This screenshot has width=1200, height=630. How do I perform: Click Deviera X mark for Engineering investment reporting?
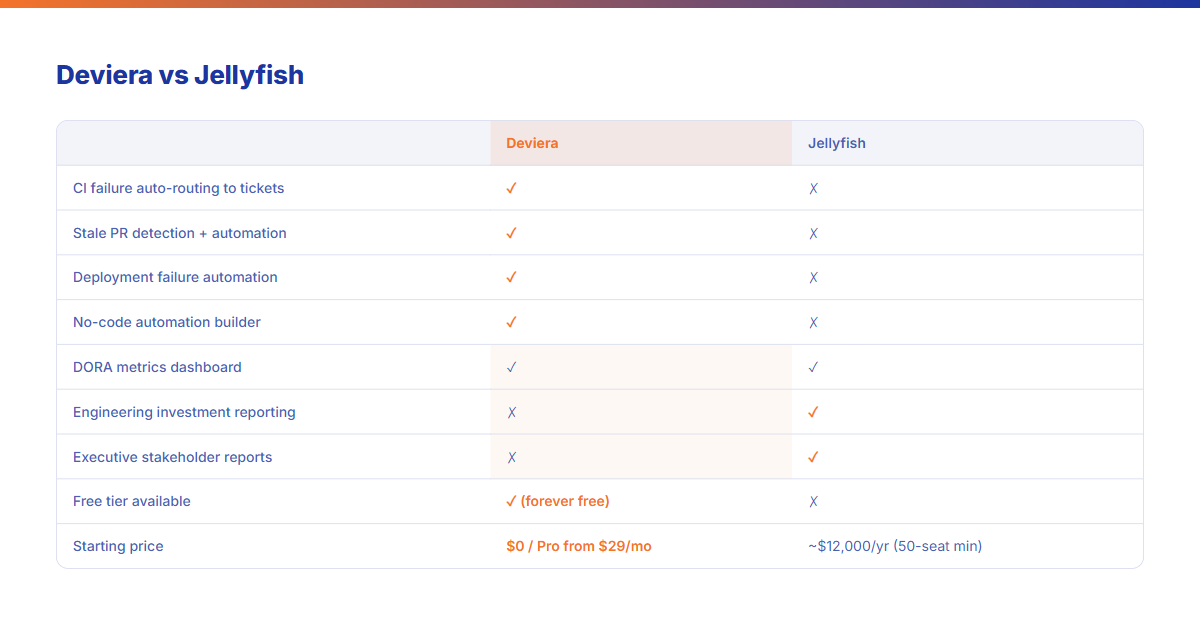(x=511, y=412)
